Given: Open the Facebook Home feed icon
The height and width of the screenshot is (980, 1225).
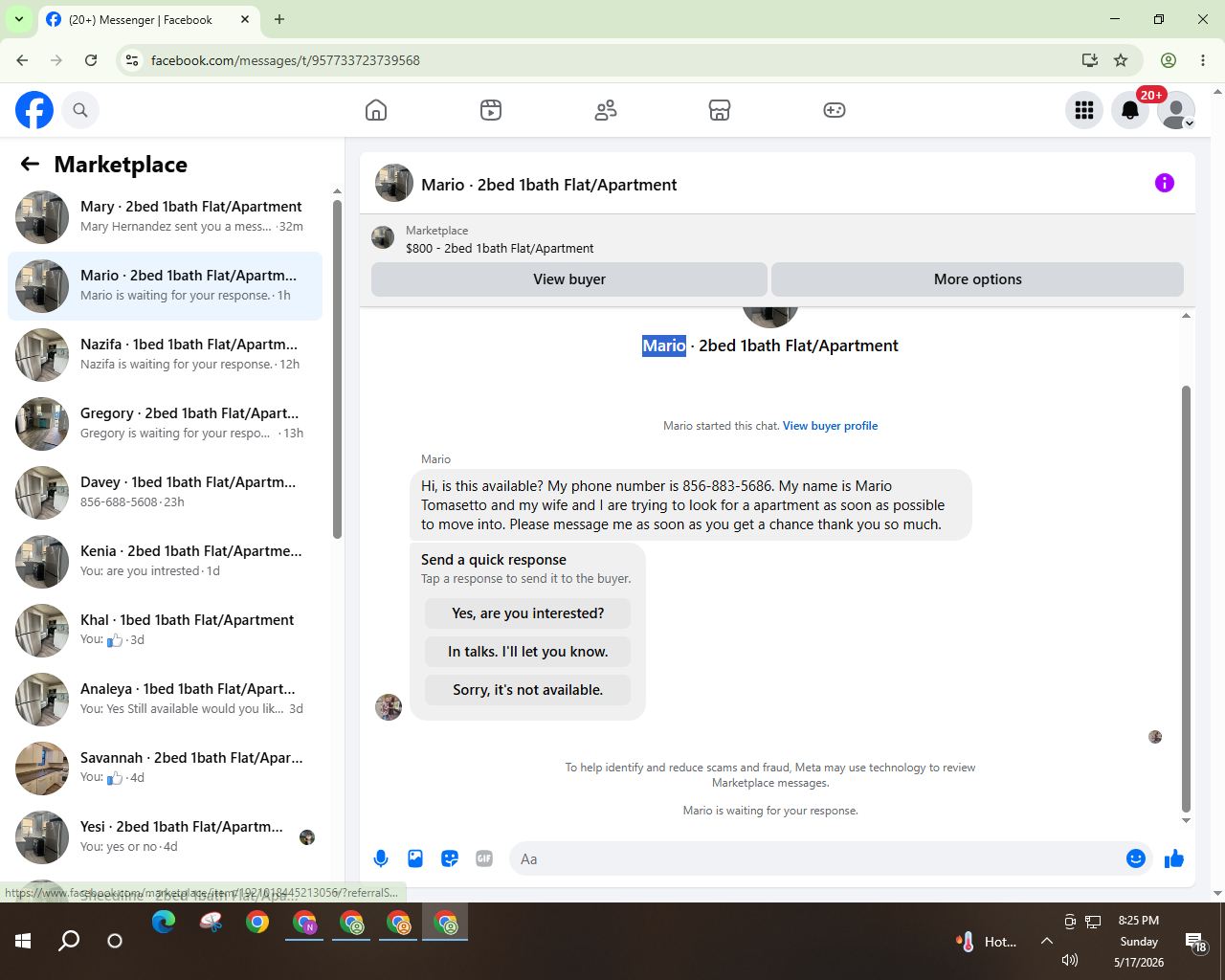Looking at the screenshot, I should pos(376,110).
